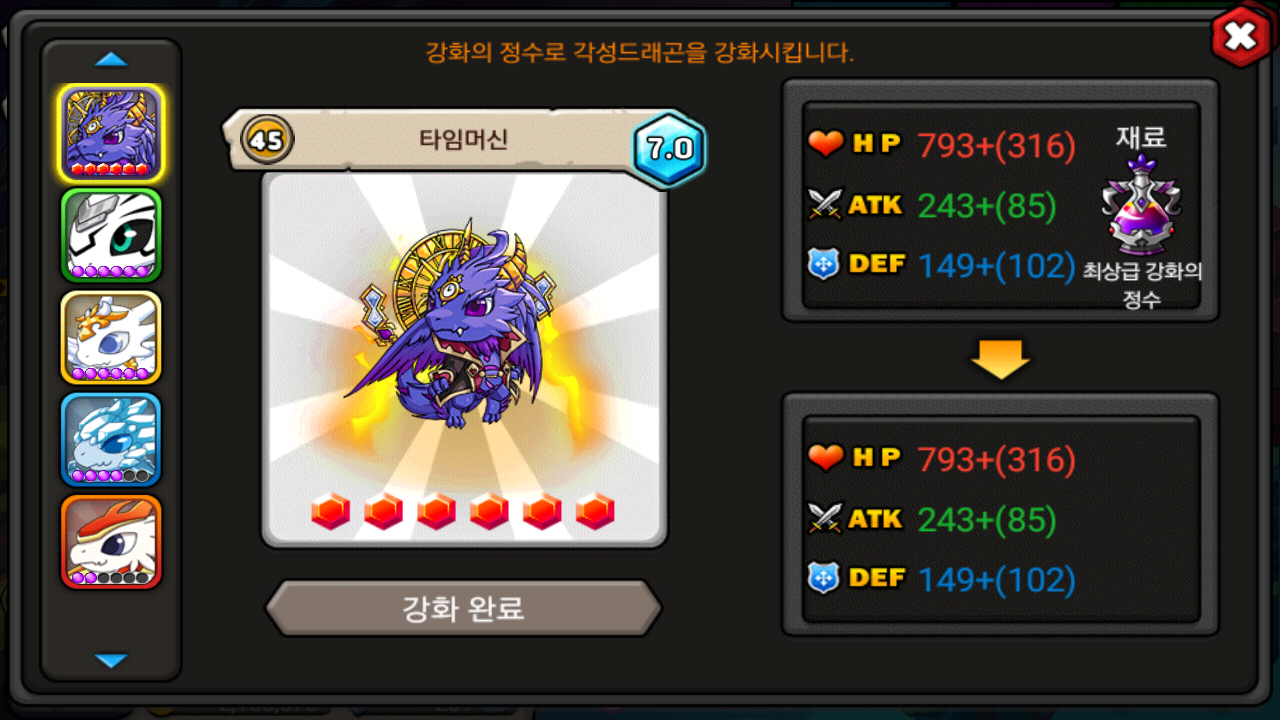Tap the 7.0 hexagon grade badge

point(670,148)
